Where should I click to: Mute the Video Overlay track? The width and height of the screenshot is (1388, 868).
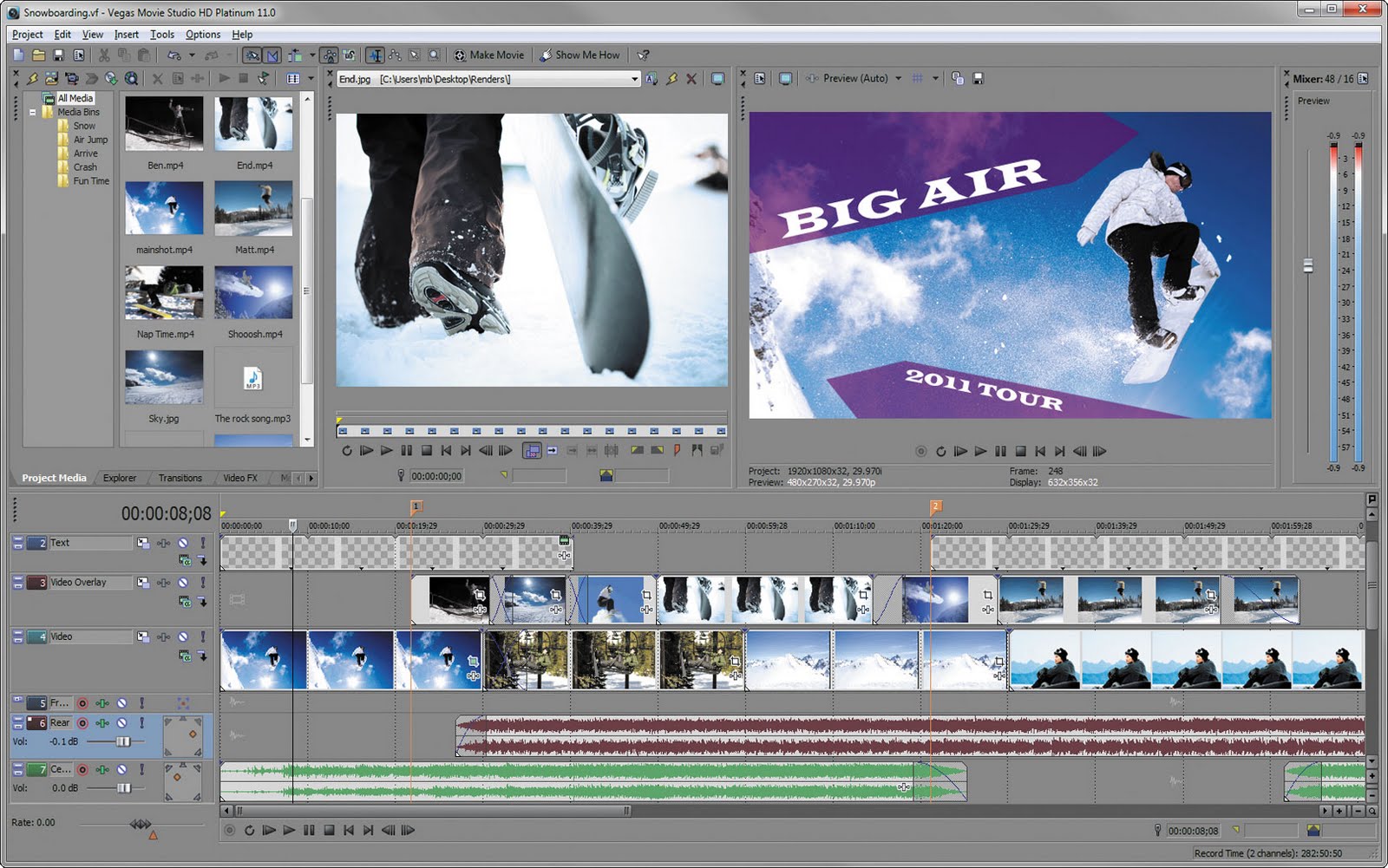pyautogui.click(x=184, y=582)
